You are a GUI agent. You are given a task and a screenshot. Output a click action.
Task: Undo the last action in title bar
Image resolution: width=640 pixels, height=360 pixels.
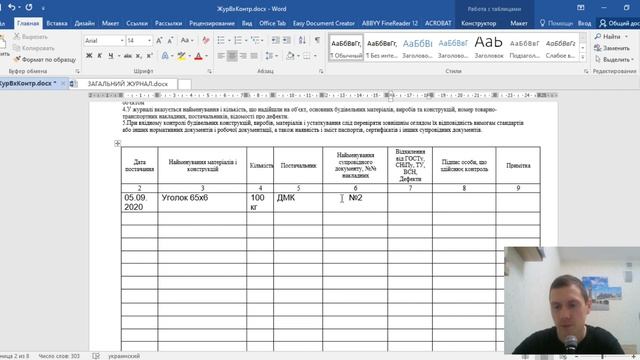(11, 7)
